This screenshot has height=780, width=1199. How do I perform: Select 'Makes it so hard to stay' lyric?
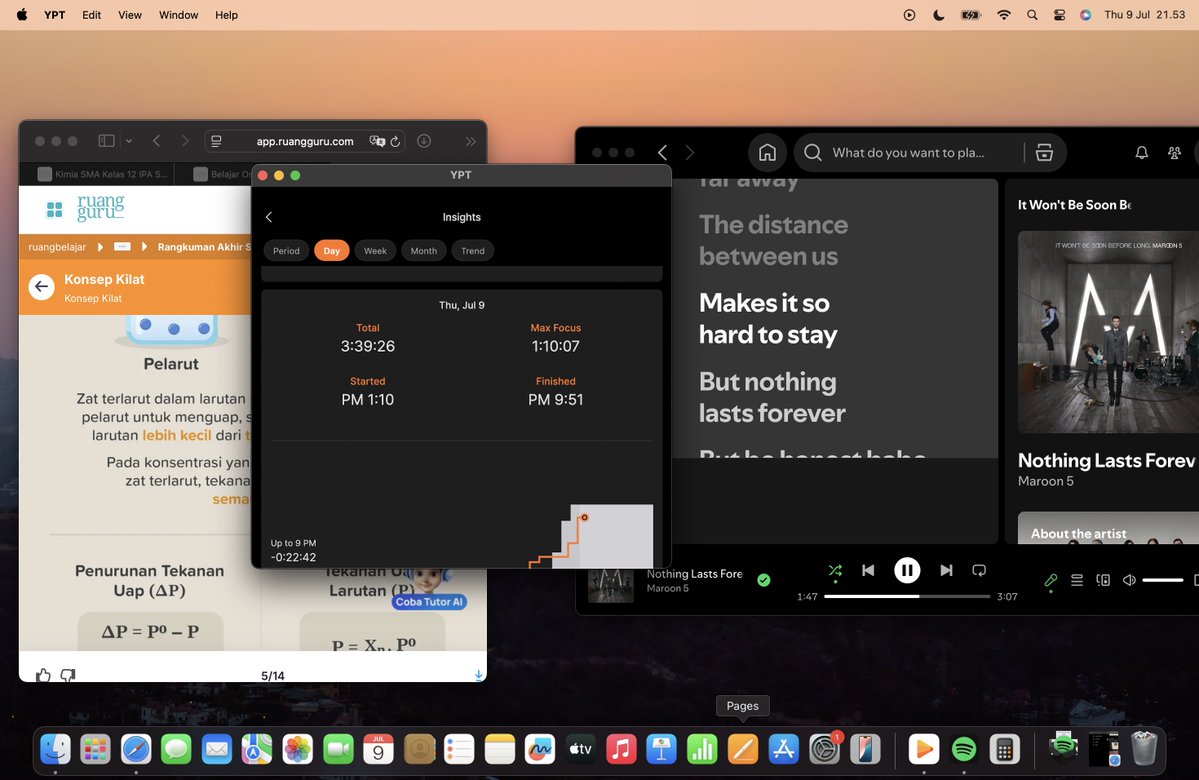768,319
